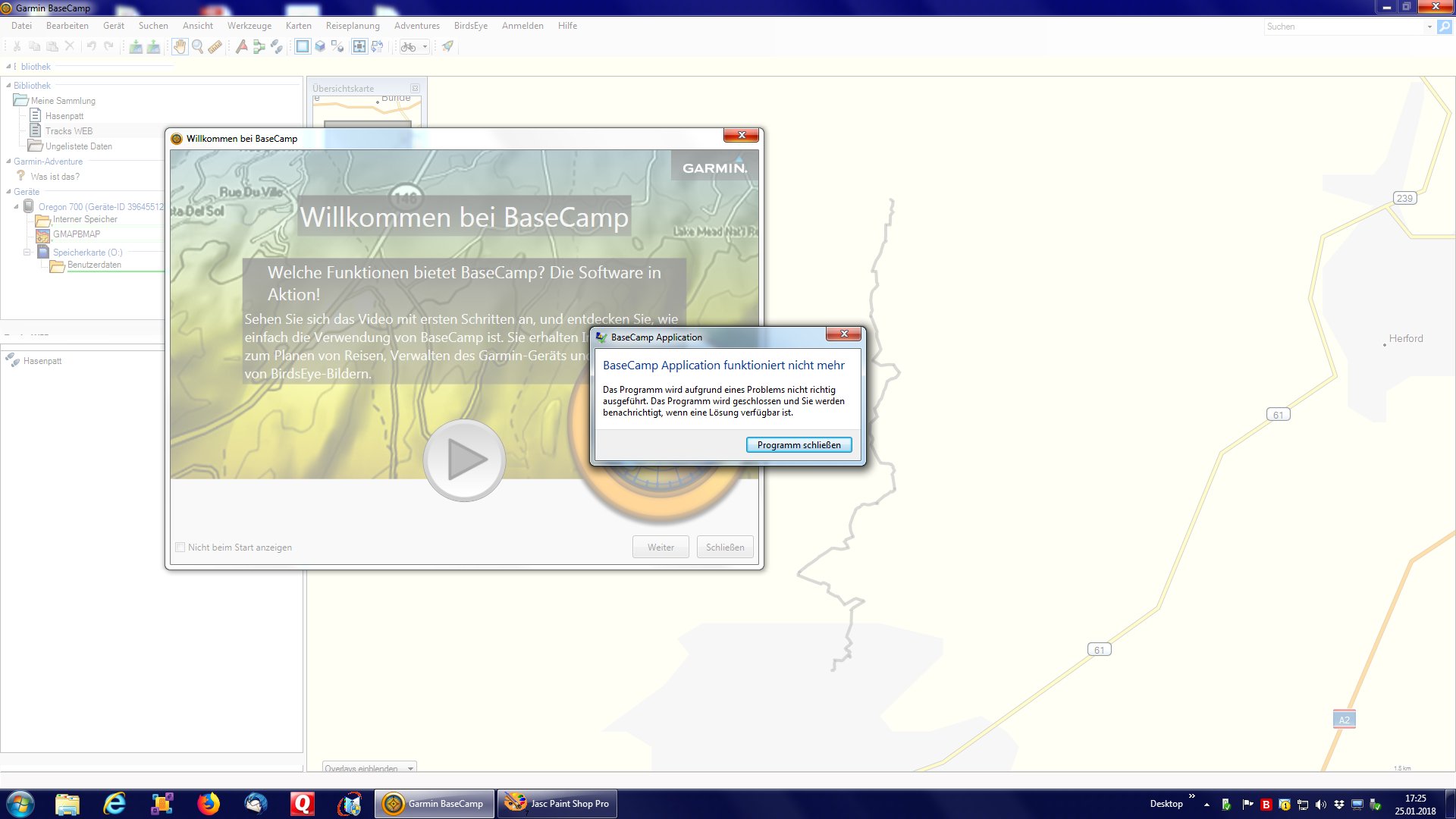Click the rocket Adventure icon
Screen dimensions: 1456x819
[447, 47]
